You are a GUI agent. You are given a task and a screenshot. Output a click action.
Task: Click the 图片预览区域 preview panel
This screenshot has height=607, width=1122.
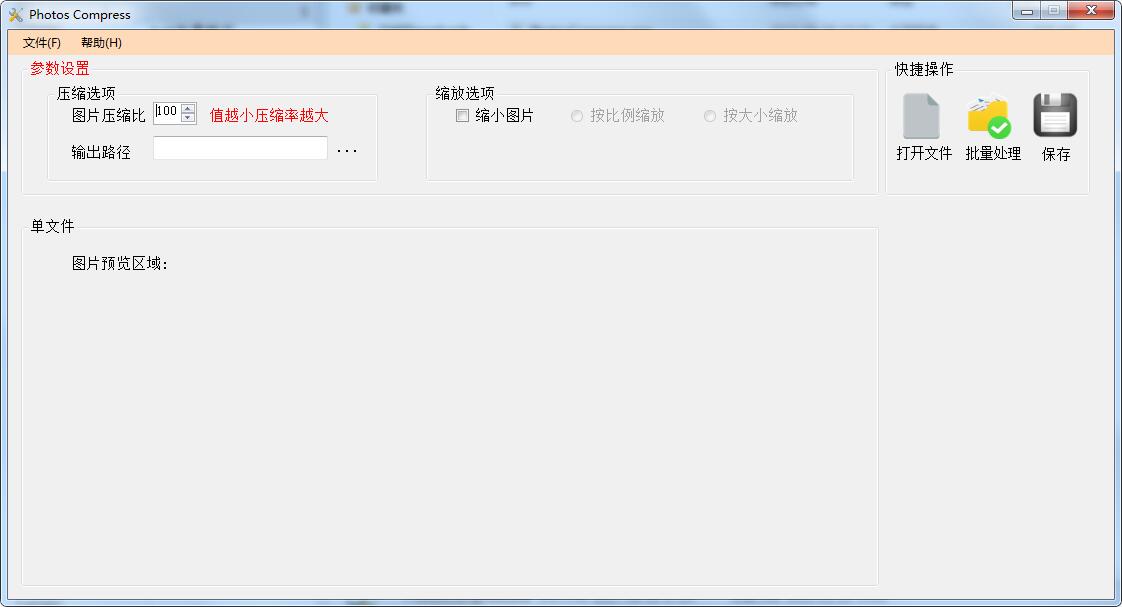click(x=450, y=420)
